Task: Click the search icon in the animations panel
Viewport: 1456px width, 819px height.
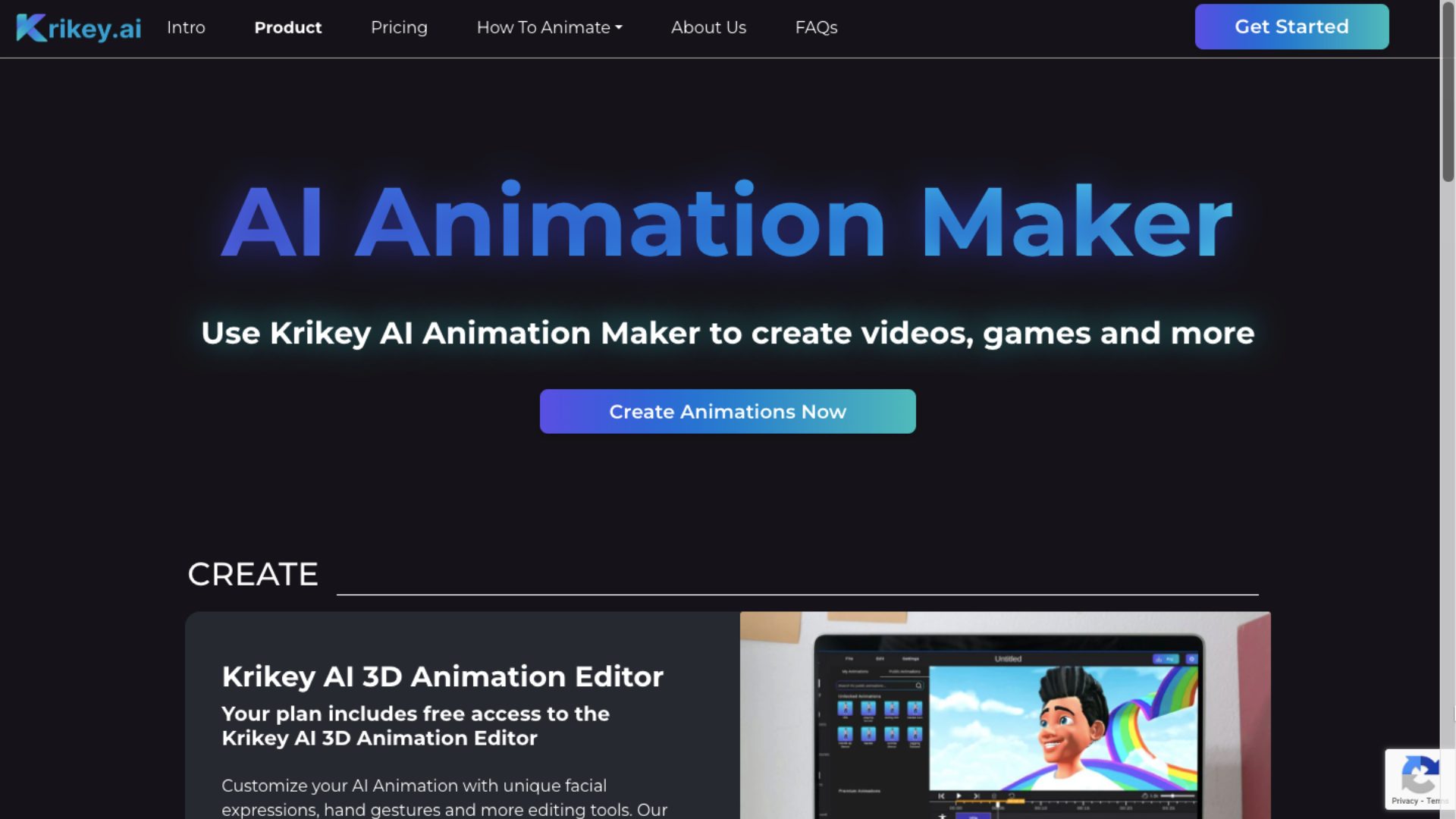Action: pos(918,685)
